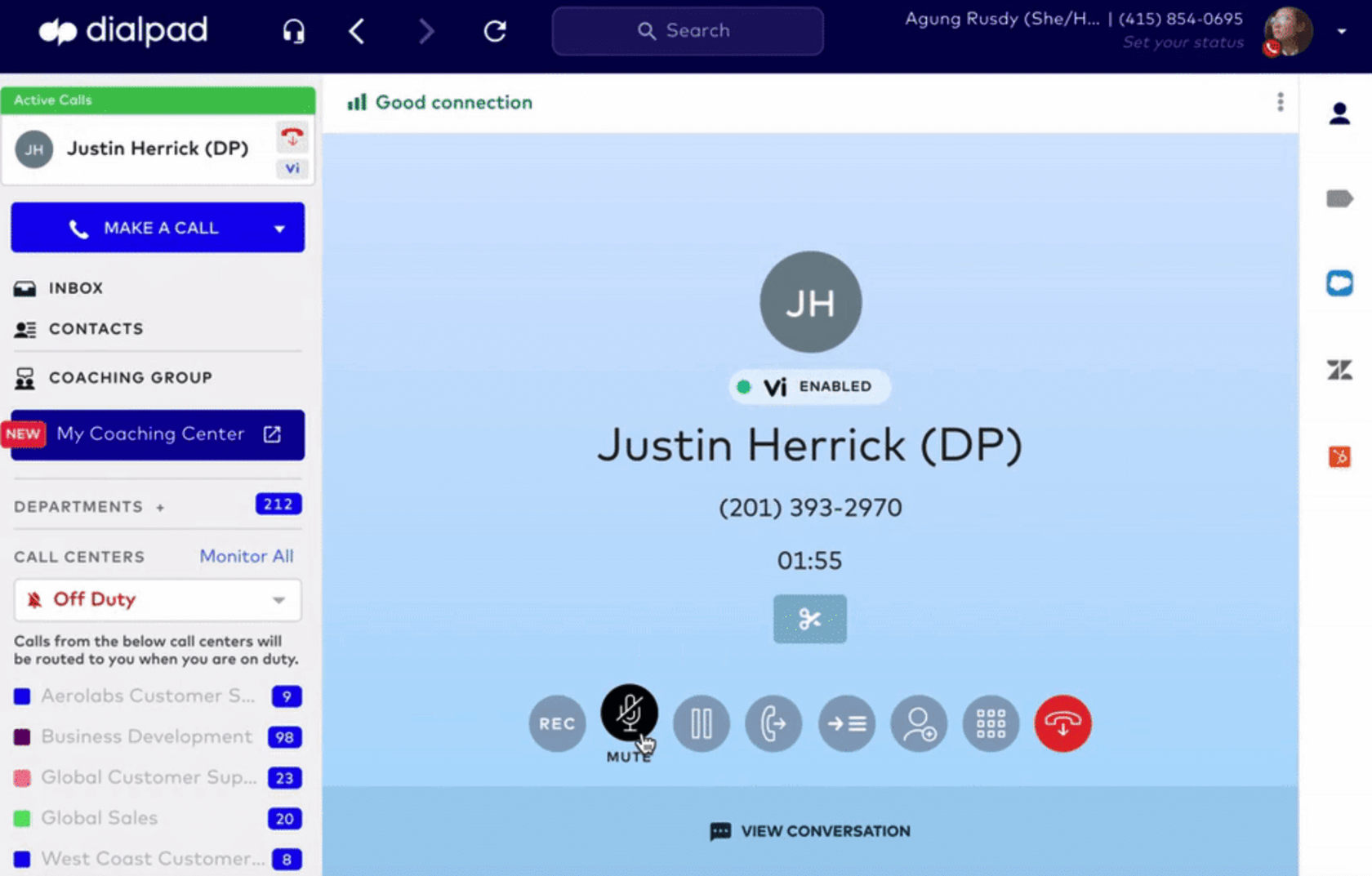
Task: Hang up from the Active Calls card
Action: pyautogui.click(x=292, y=136)
